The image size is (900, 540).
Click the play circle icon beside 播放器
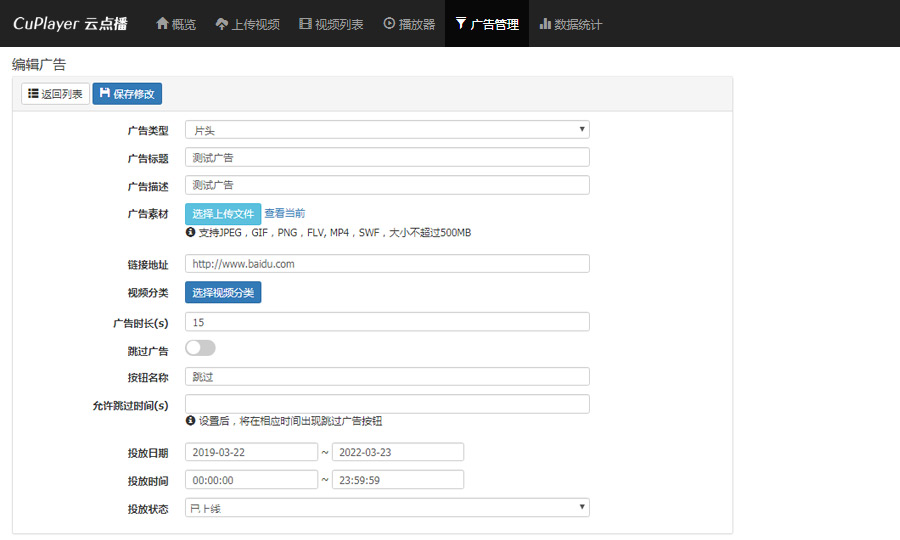point(389,24)
